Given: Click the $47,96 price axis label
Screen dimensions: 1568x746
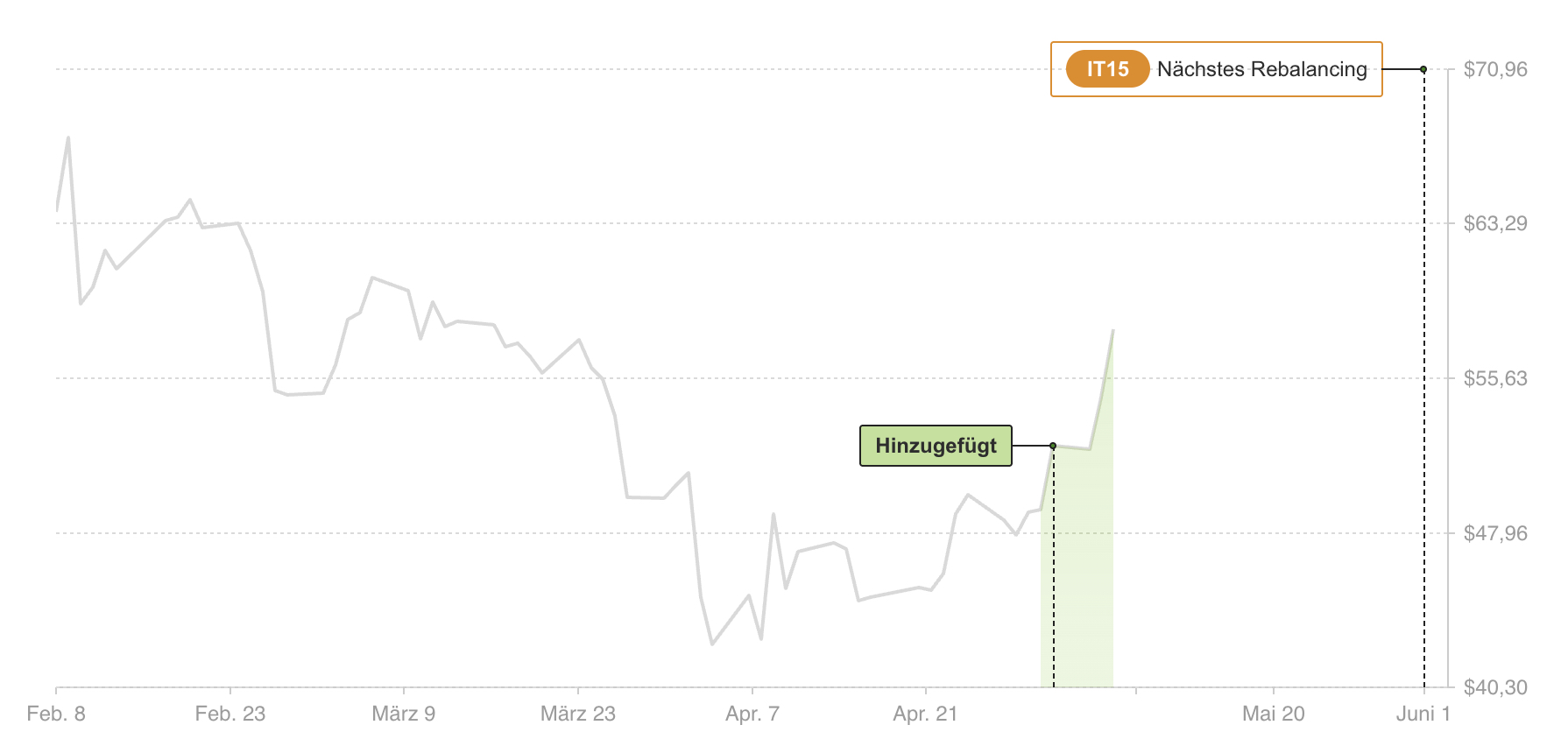Looking at the screenshot, I should point(1495,533).
